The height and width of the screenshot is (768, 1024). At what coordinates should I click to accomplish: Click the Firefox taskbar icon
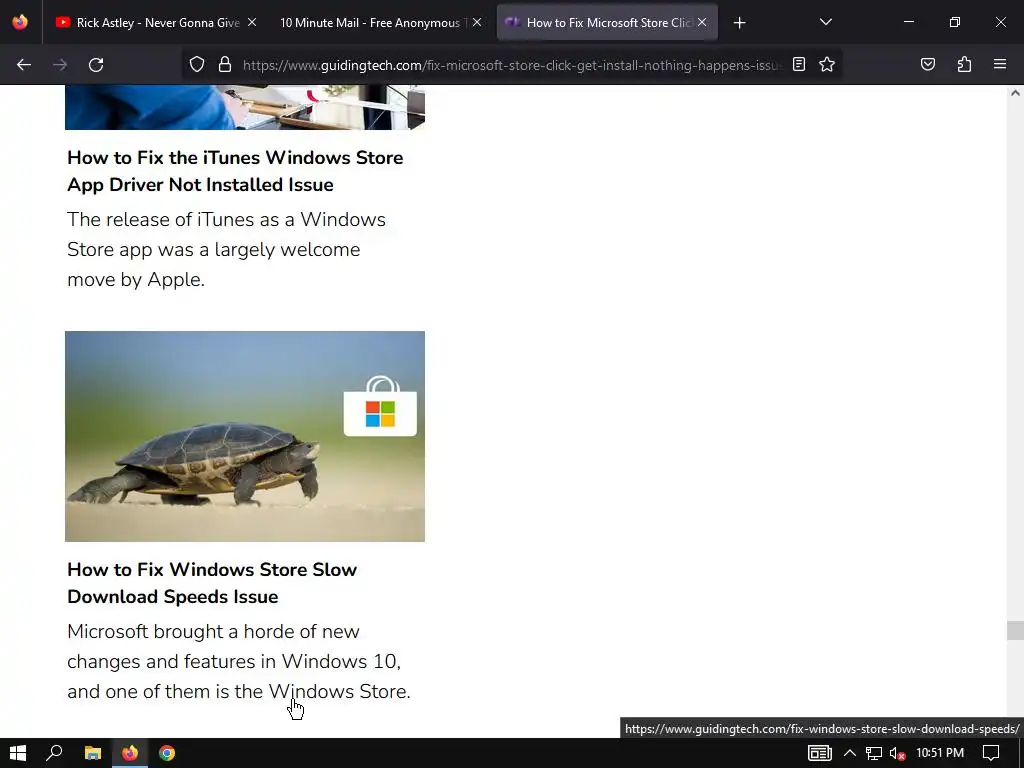(130, 753)
